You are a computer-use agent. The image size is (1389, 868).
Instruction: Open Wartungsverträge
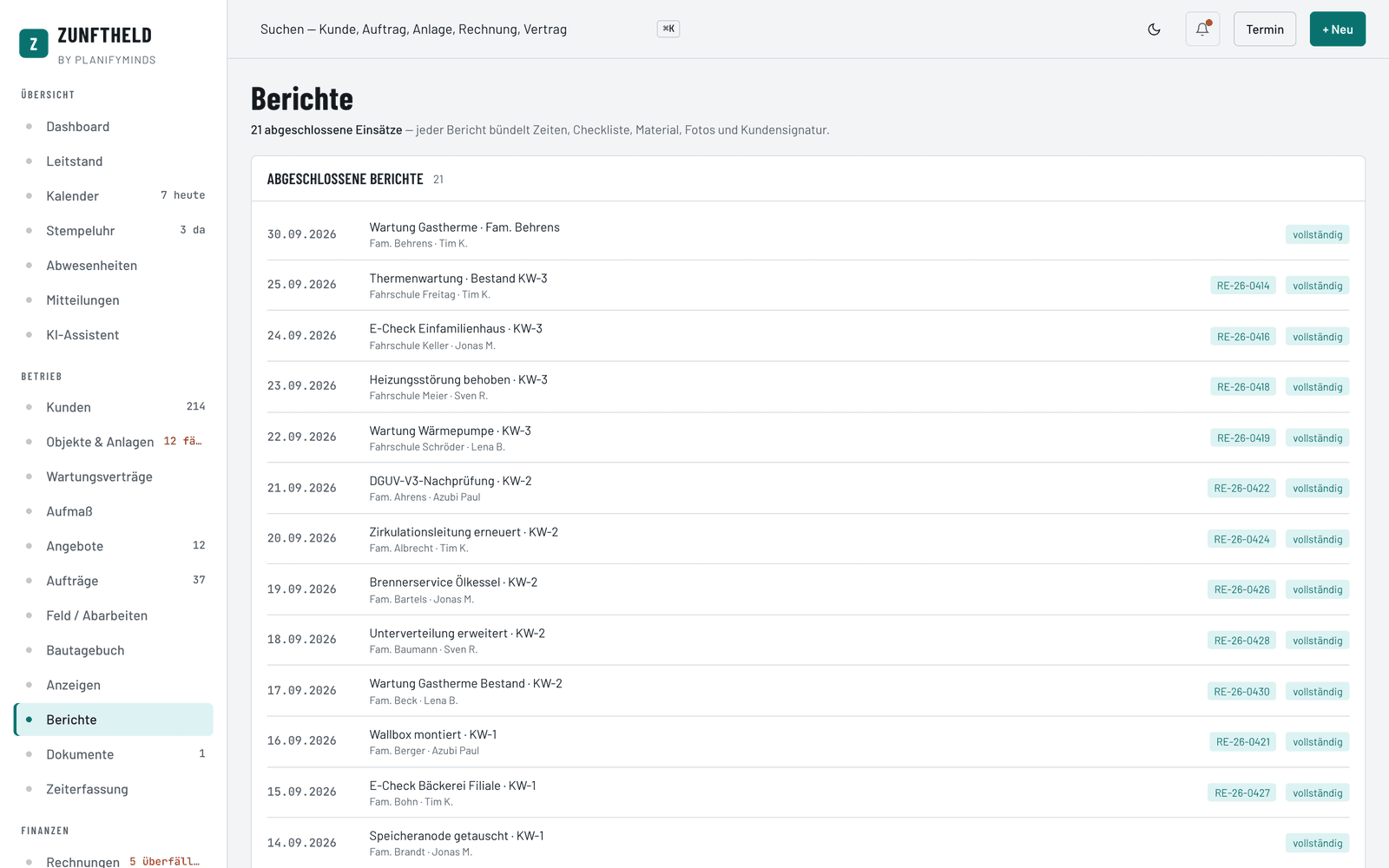114,477
